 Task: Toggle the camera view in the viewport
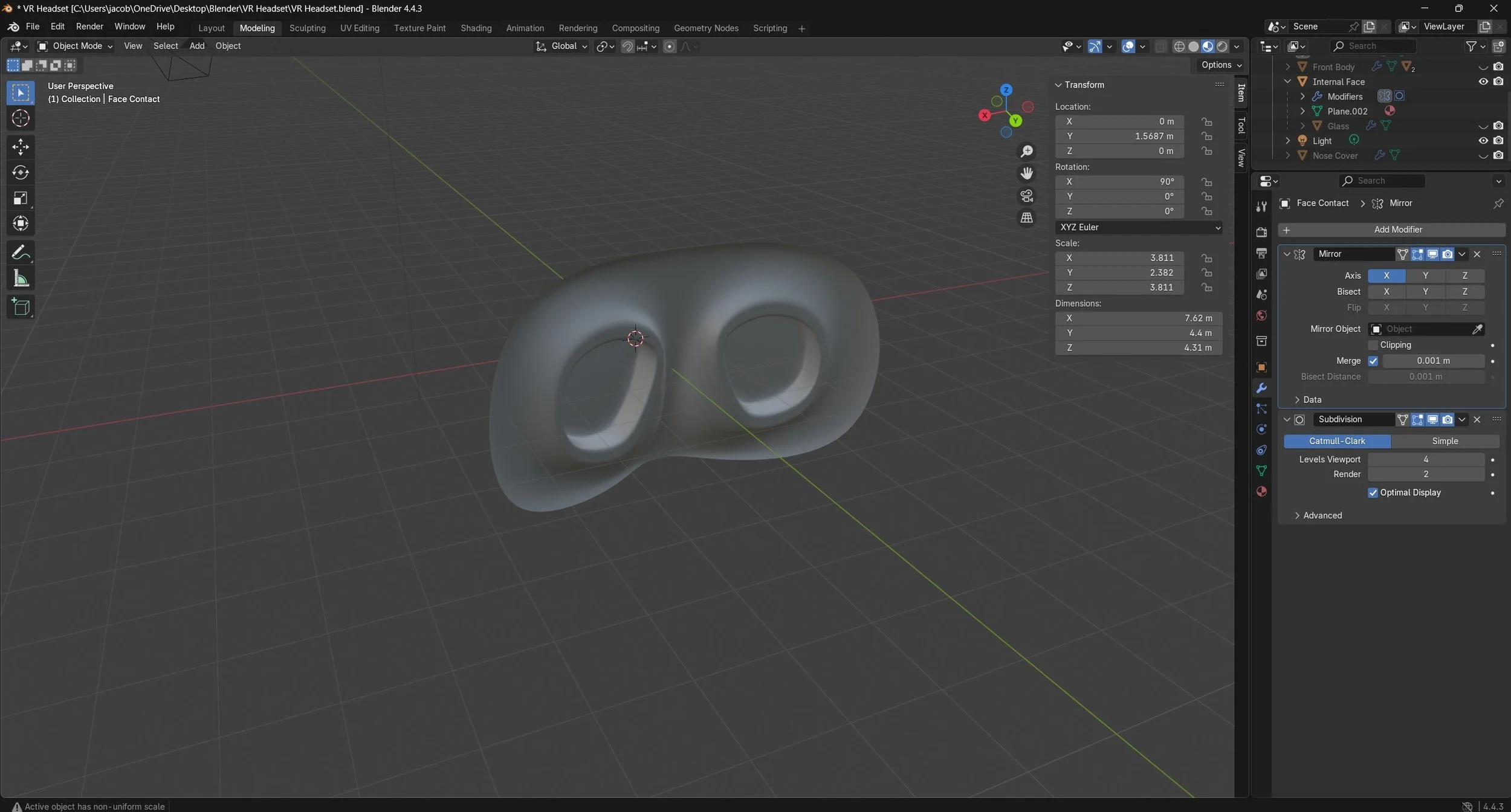click(1026, 196)
